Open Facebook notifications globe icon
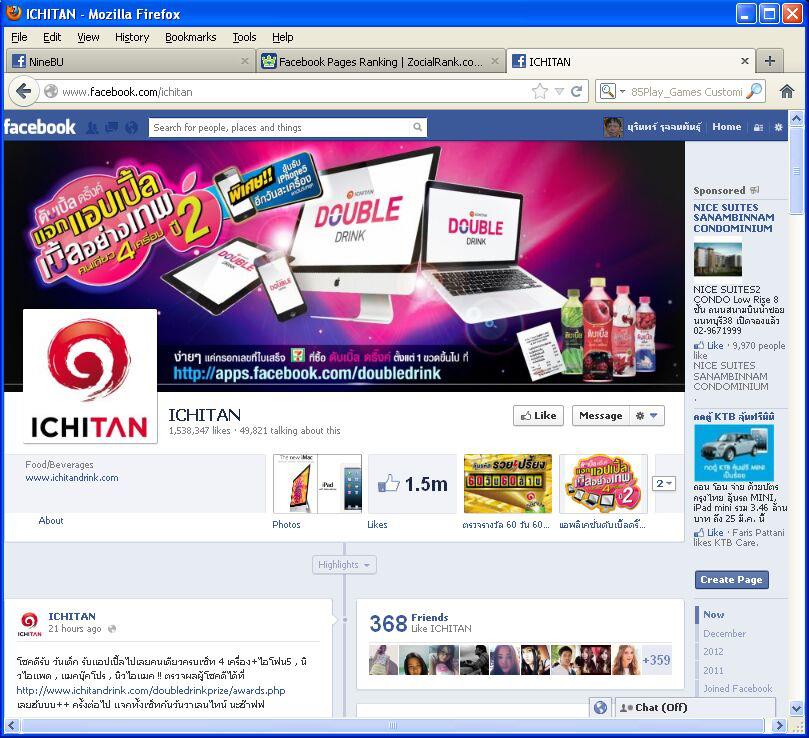 click(x=129, y=127)
